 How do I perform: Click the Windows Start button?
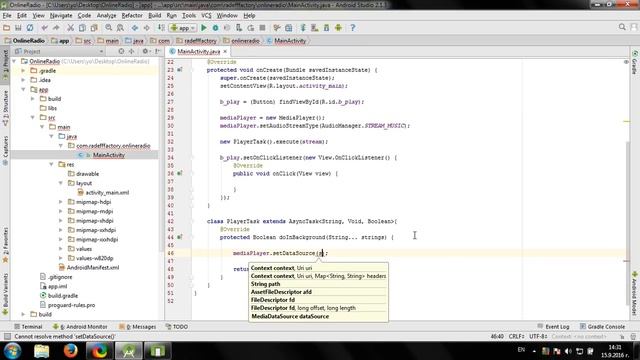[12, 351]
